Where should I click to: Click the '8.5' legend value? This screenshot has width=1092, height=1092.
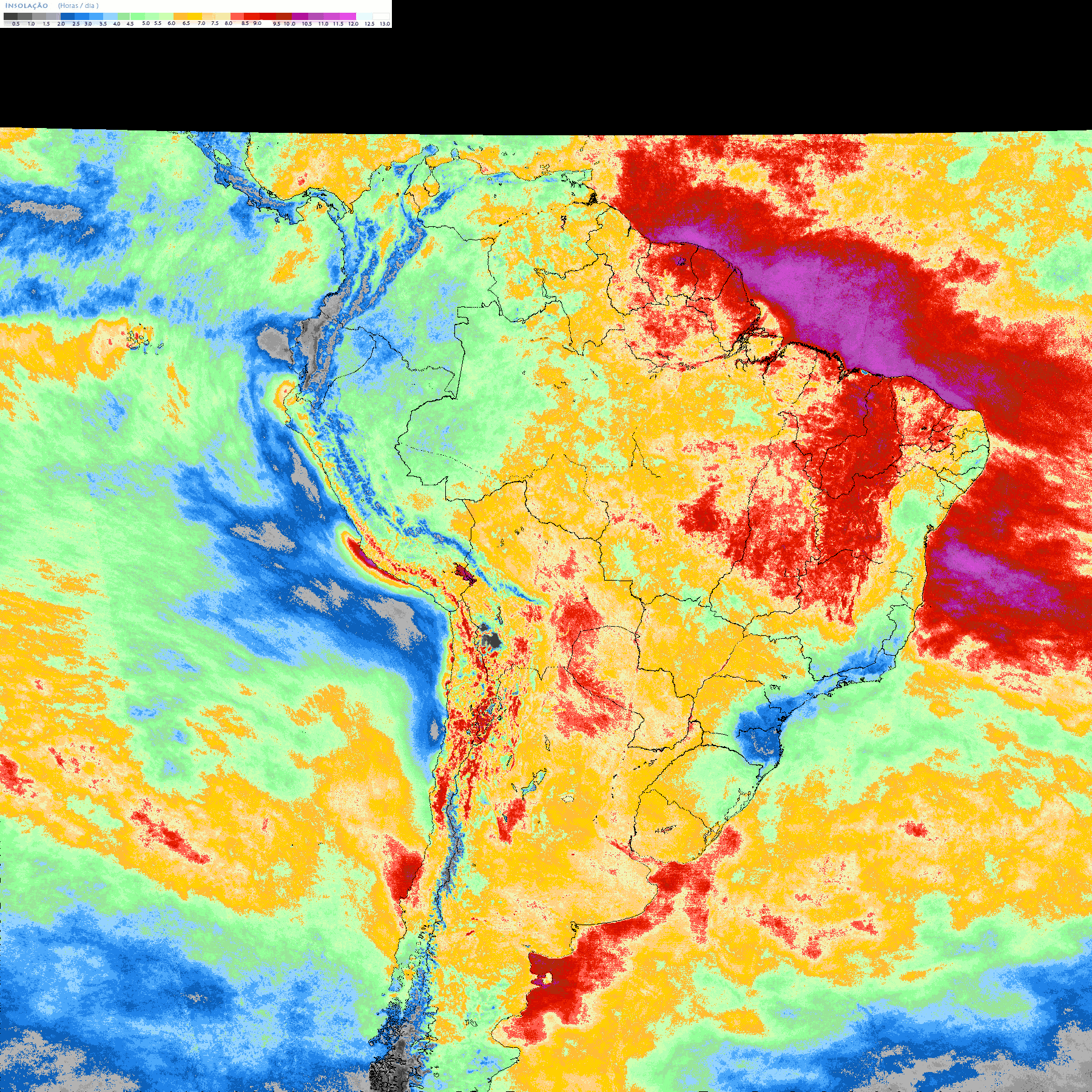(x=245, y=23)
